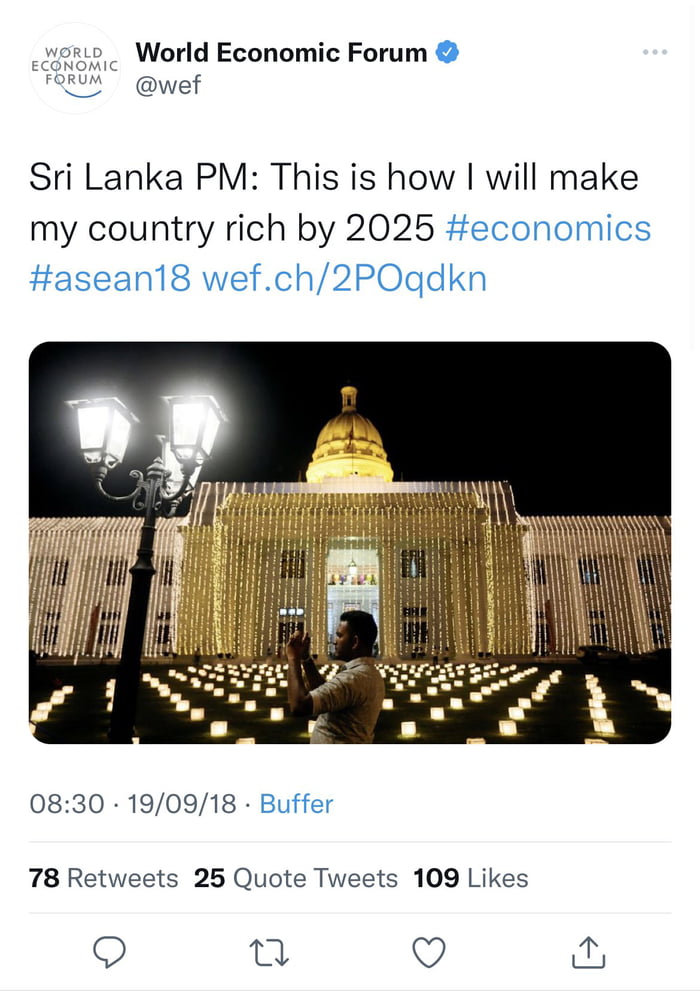700x996 pixels.
Task: Click the blue verified badge
Action: pos(447,52)
